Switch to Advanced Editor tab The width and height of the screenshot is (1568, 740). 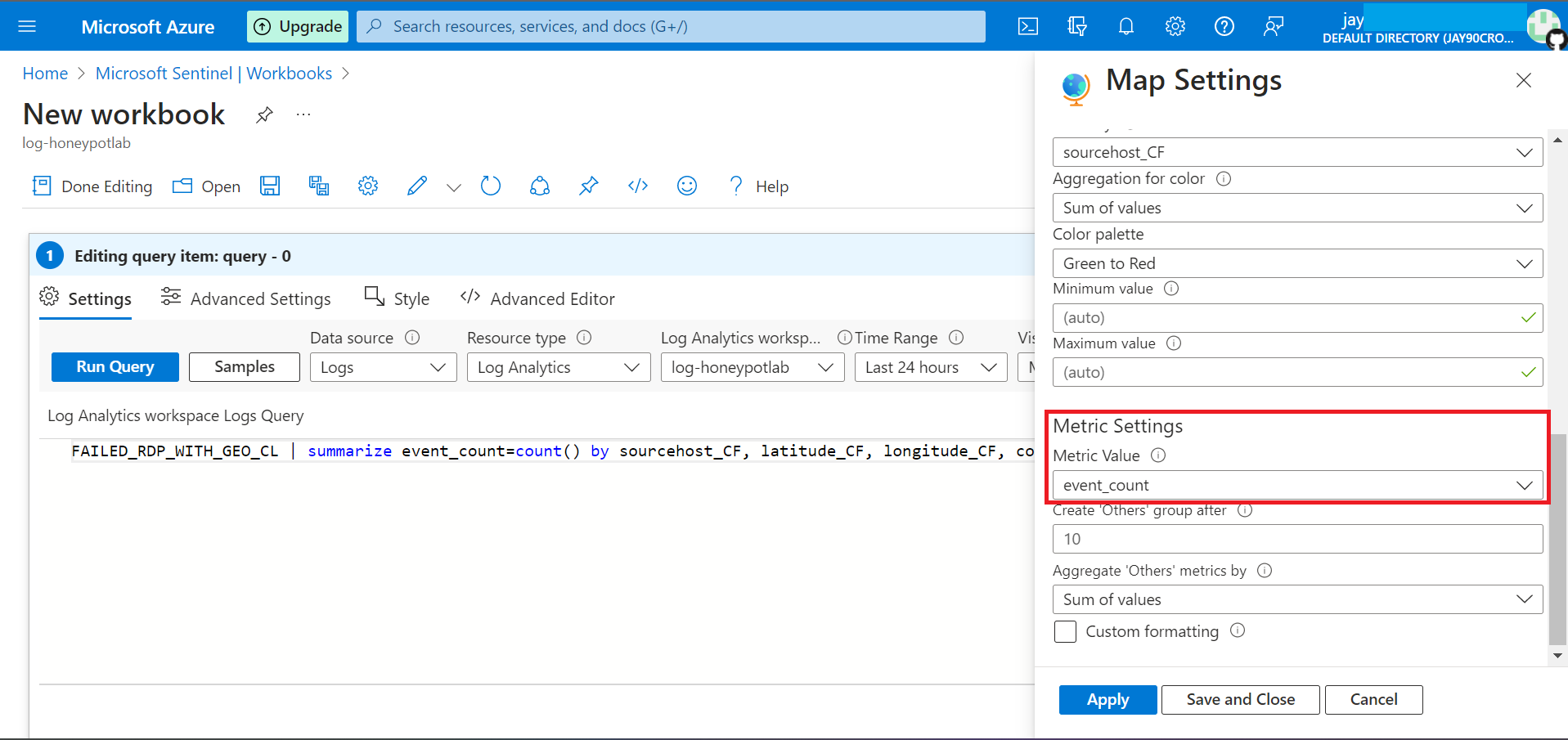pos(537,298)
